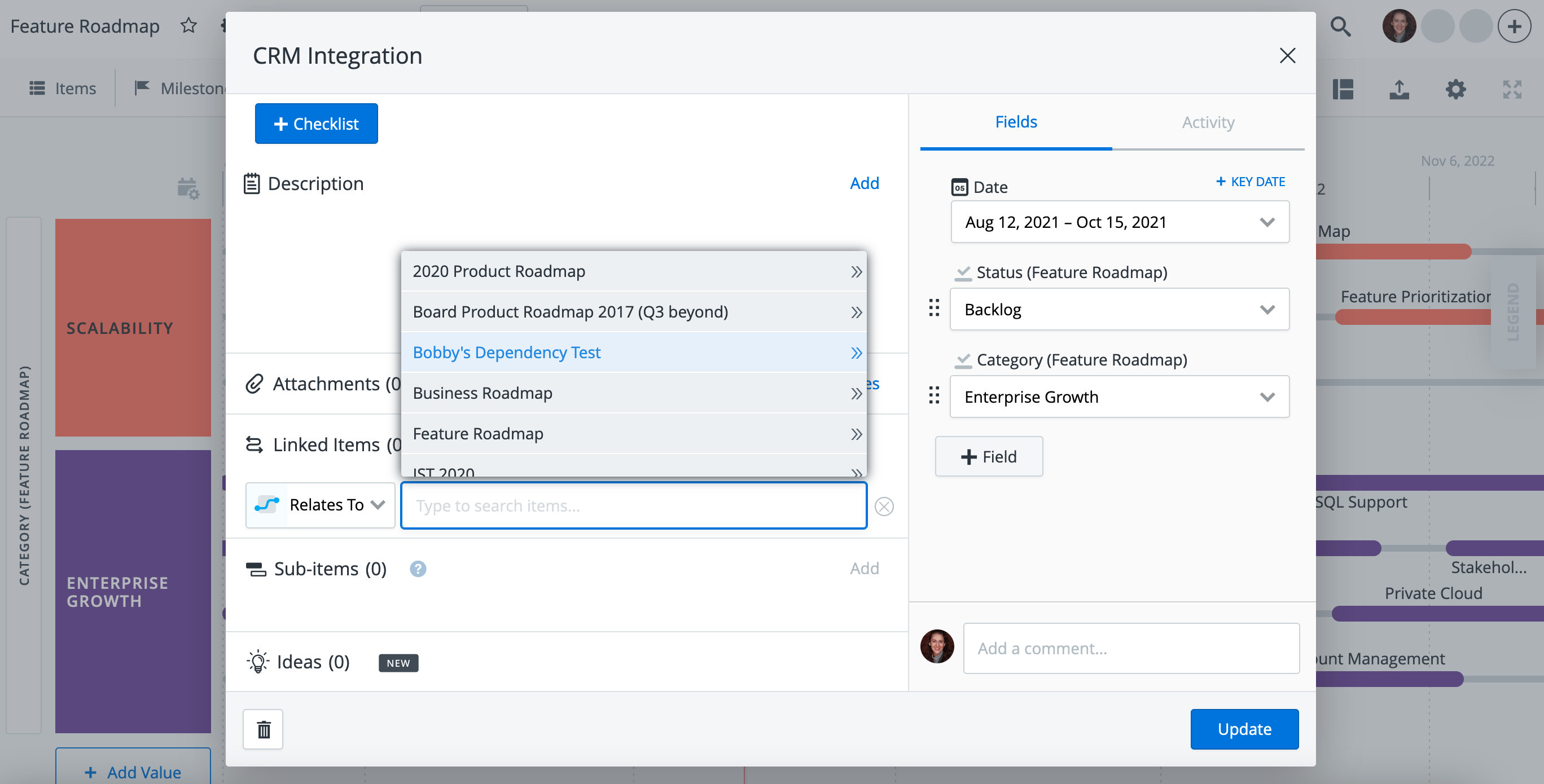Choose Business Roadmap from the list
Image resolution: width=1544 pixels, height=784 pixels.
[x=634, y=393]
